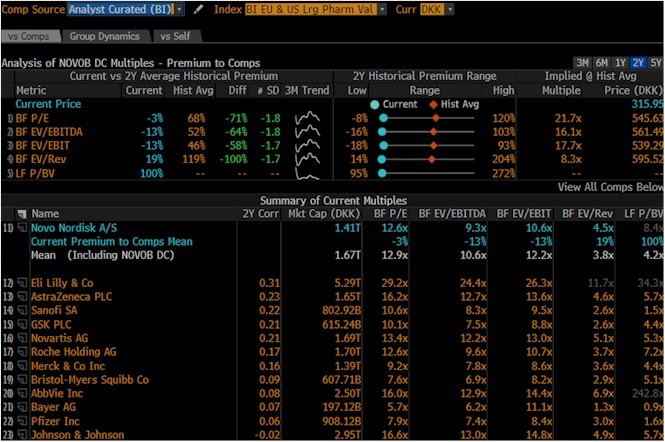Select the 1Y period button
The height and width of the screenshot is (442, 665).
pos(620,63)
